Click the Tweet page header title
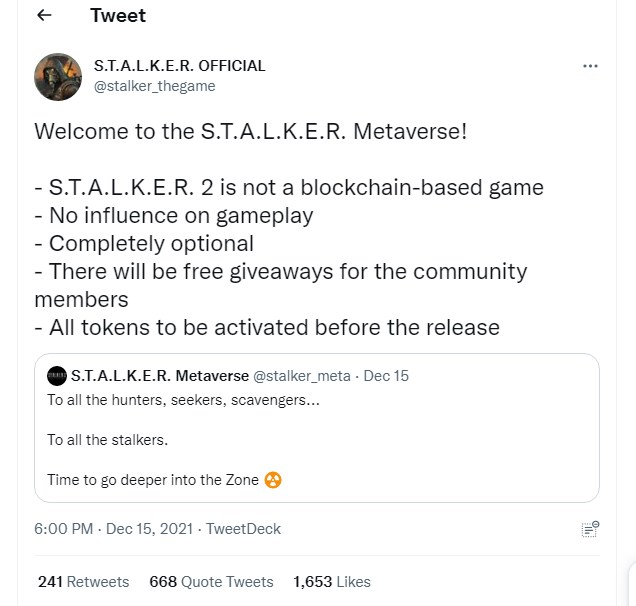The image size is (636, 606). tap(118, 16)
